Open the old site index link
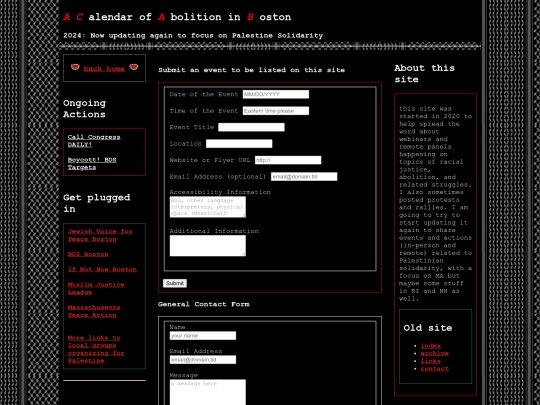The width and height of the screenshot is (540, 405). coord(430,346)
